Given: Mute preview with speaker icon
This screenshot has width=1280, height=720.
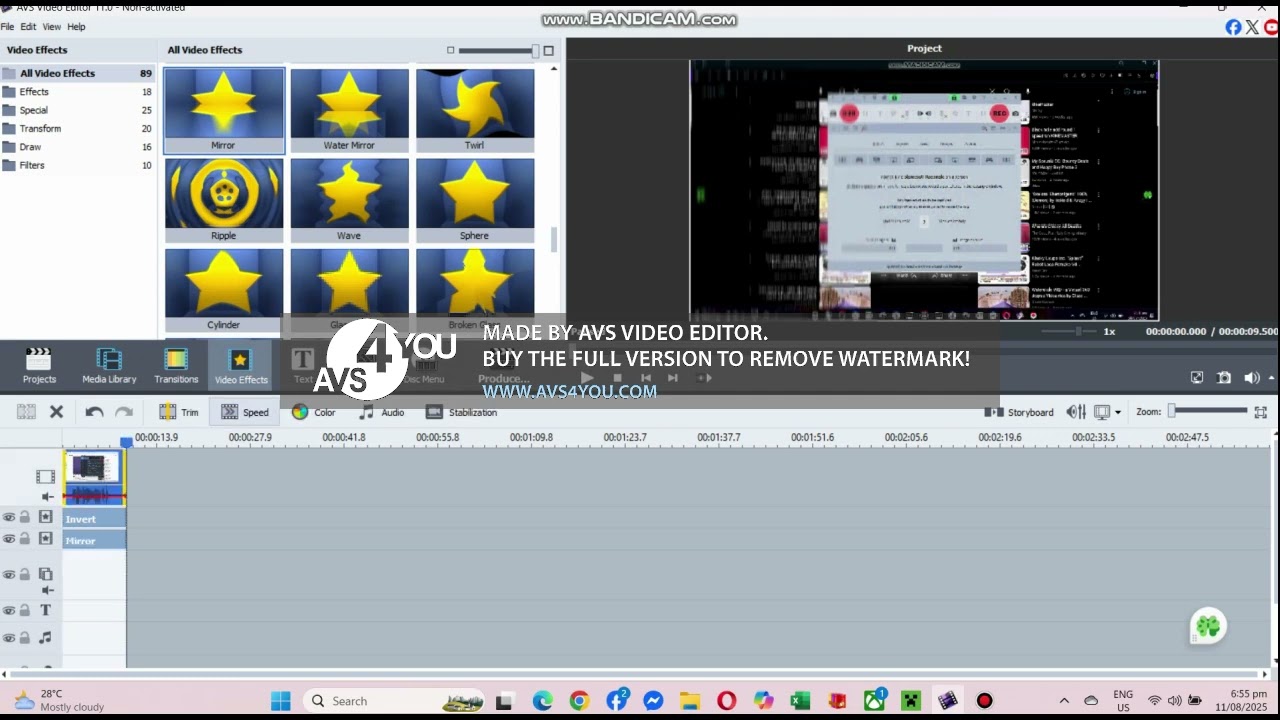Looking at the screenshot, I should tap(1251, 377).
